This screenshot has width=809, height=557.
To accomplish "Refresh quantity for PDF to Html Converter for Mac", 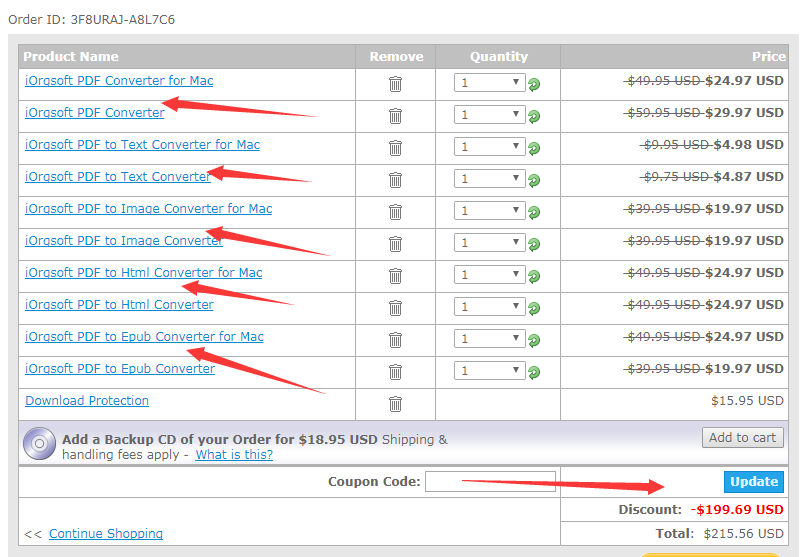I will coord(534,276).
